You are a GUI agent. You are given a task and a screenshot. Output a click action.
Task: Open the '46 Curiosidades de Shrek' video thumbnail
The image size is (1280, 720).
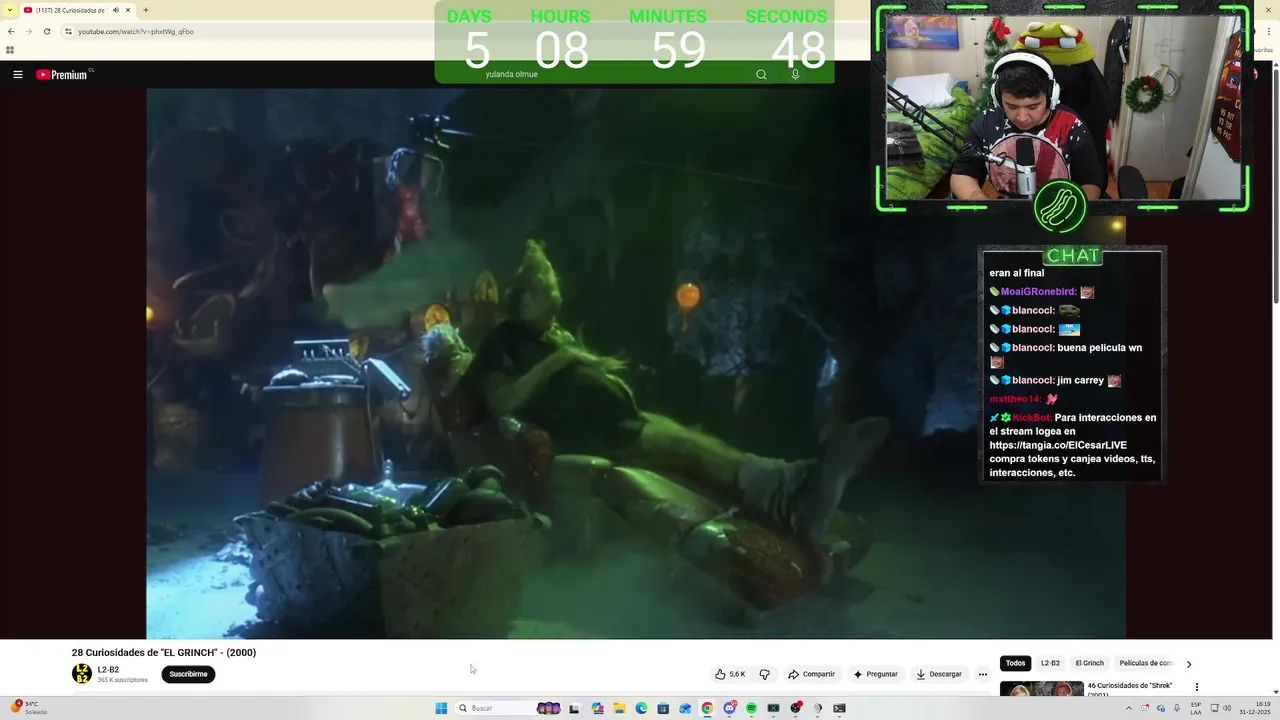coord(1041,688)
